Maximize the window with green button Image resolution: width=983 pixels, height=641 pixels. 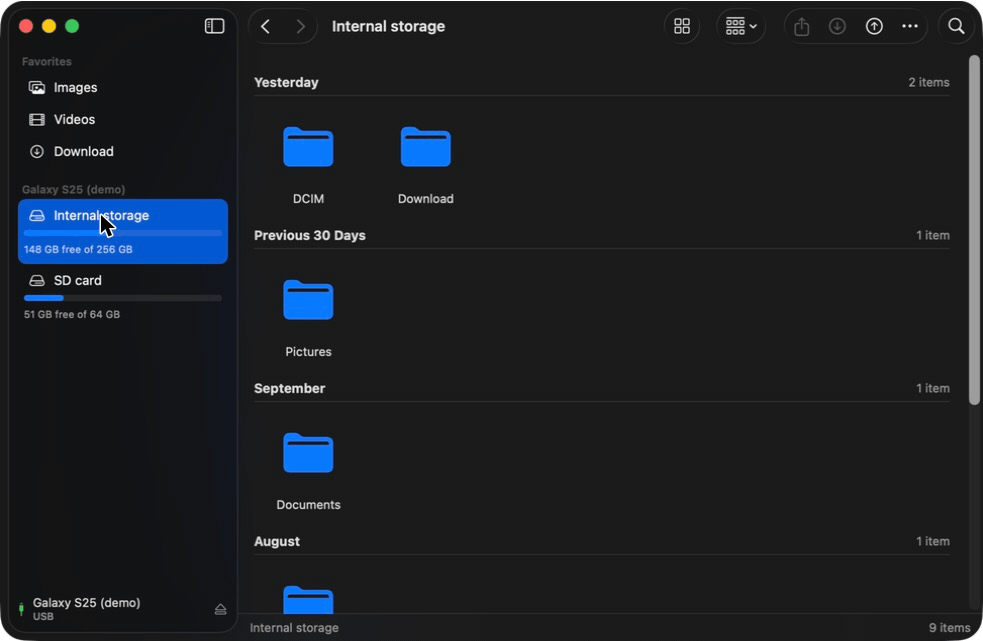[x=72, y=26]
